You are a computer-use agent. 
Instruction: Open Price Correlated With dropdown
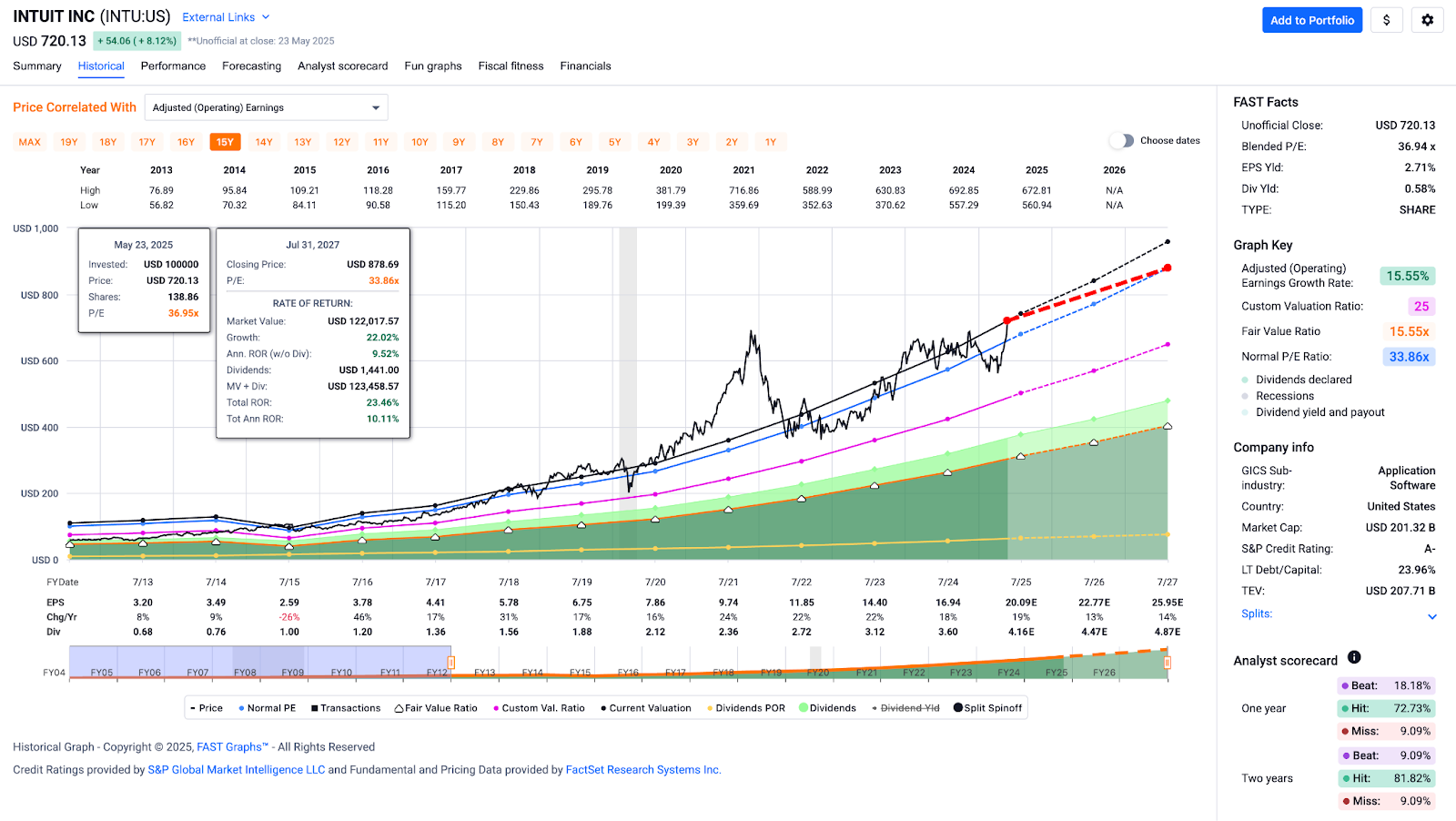pyautogui.click(x=267, y=107)
